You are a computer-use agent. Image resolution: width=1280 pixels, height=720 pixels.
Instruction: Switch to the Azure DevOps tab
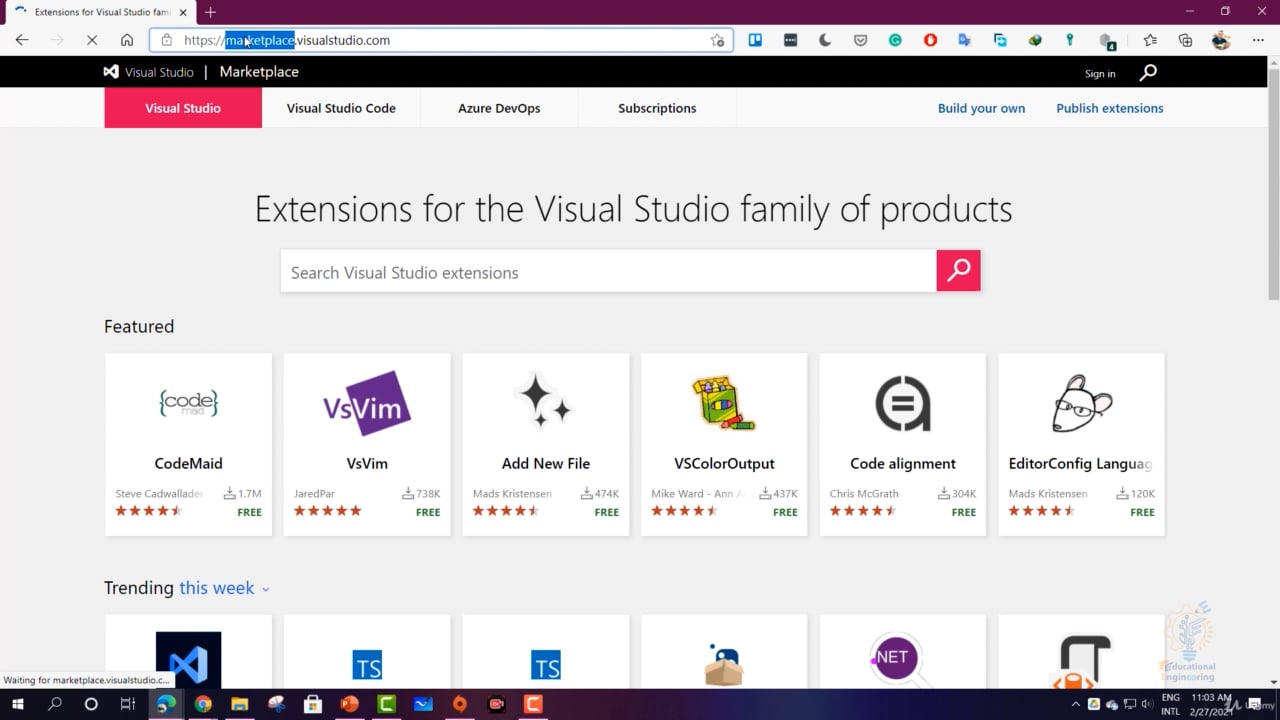(499, 108)
